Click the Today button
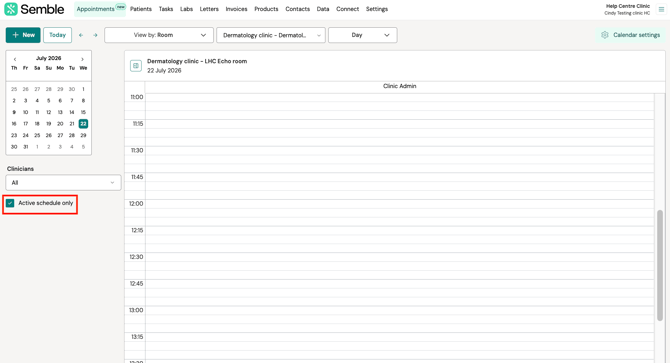 tap(57, 35)
